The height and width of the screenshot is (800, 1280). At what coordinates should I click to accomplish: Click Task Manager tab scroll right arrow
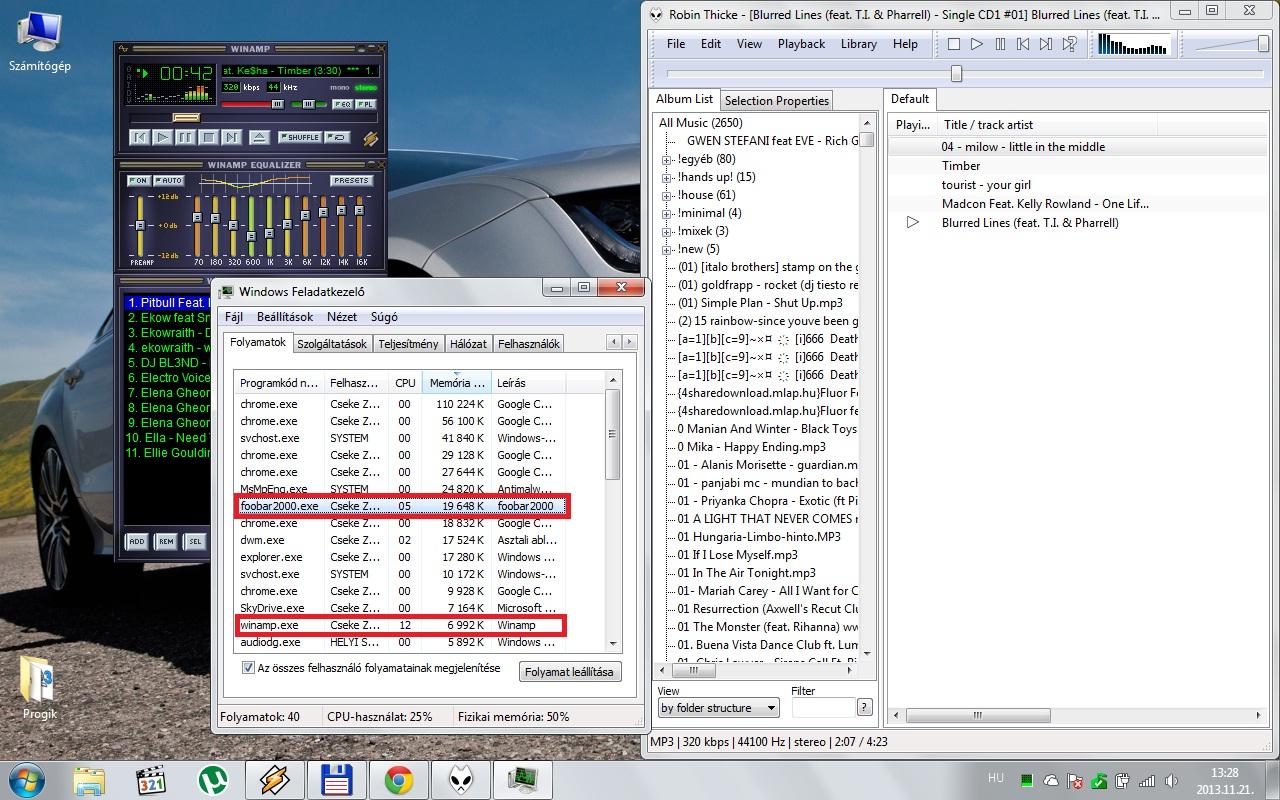coord(630,342)
